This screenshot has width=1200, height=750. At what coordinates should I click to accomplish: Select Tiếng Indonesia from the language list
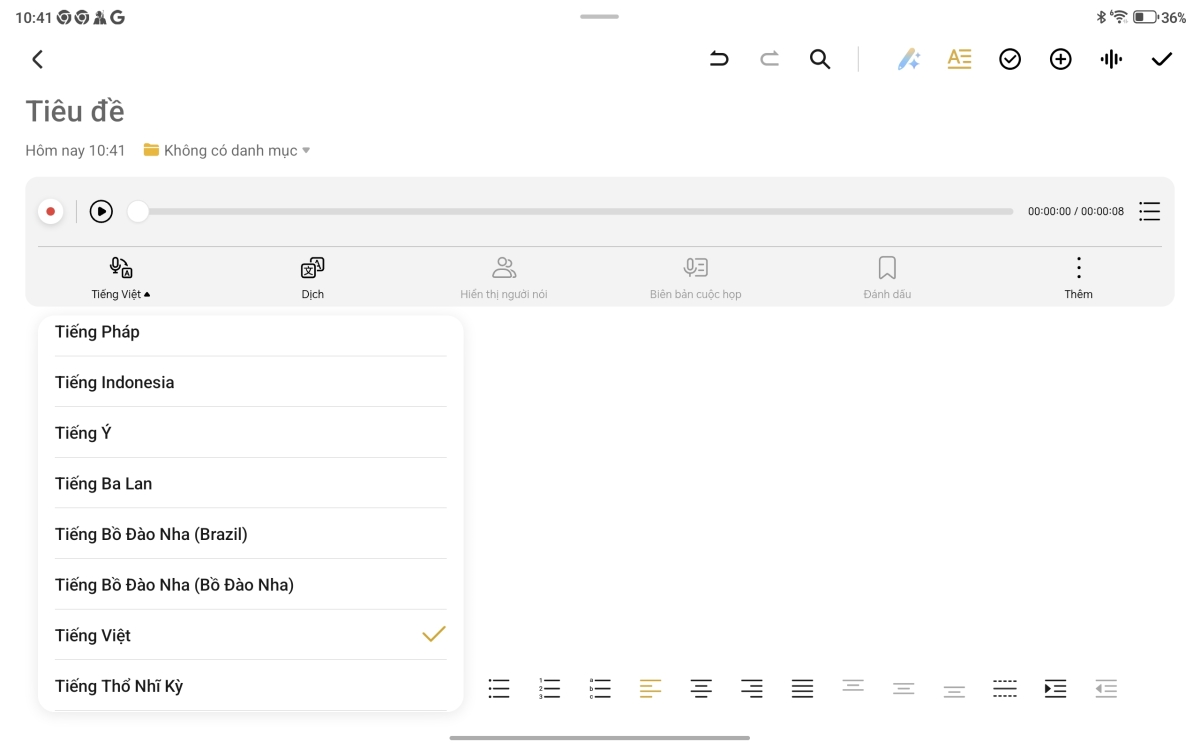(x=250, y=382)
